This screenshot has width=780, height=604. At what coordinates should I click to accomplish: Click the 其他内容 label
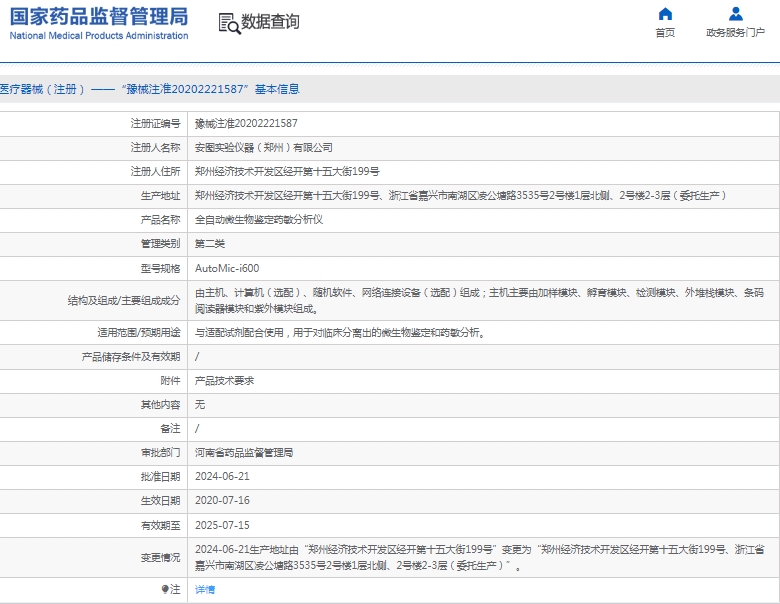[160, 404]
